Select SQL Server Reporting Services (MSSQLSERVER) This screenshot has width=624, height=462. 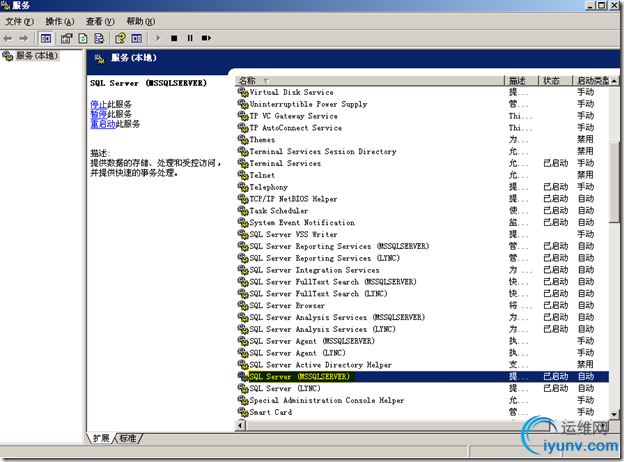(423, 246)
